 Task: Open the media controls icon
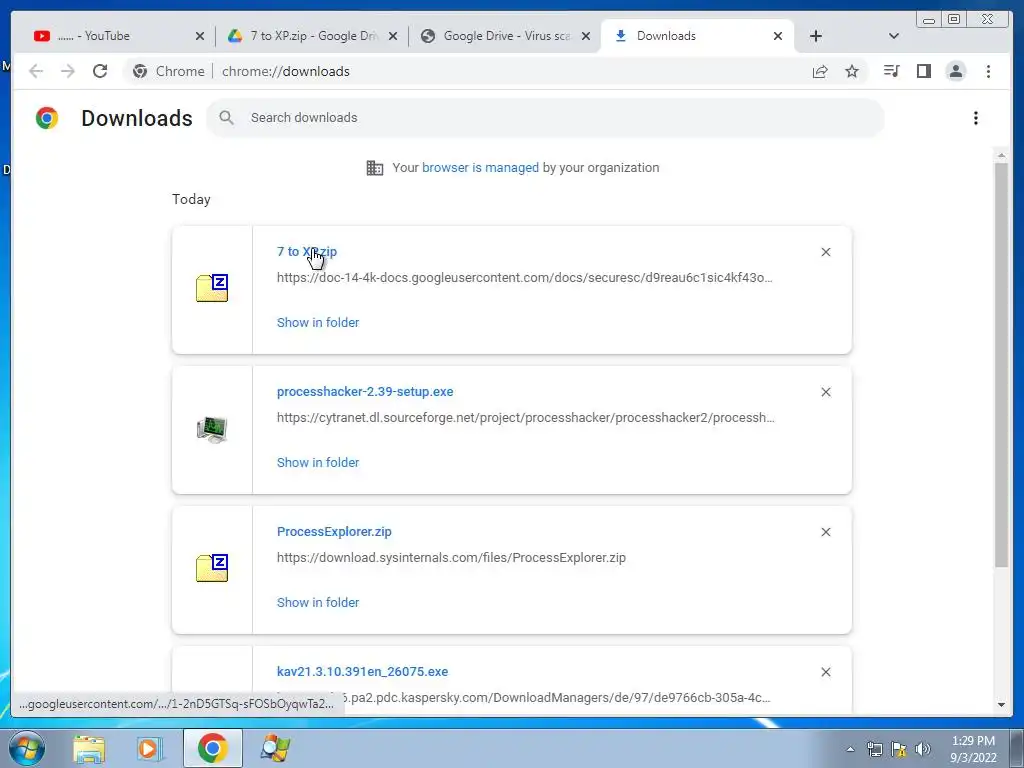tap(891, 71)
